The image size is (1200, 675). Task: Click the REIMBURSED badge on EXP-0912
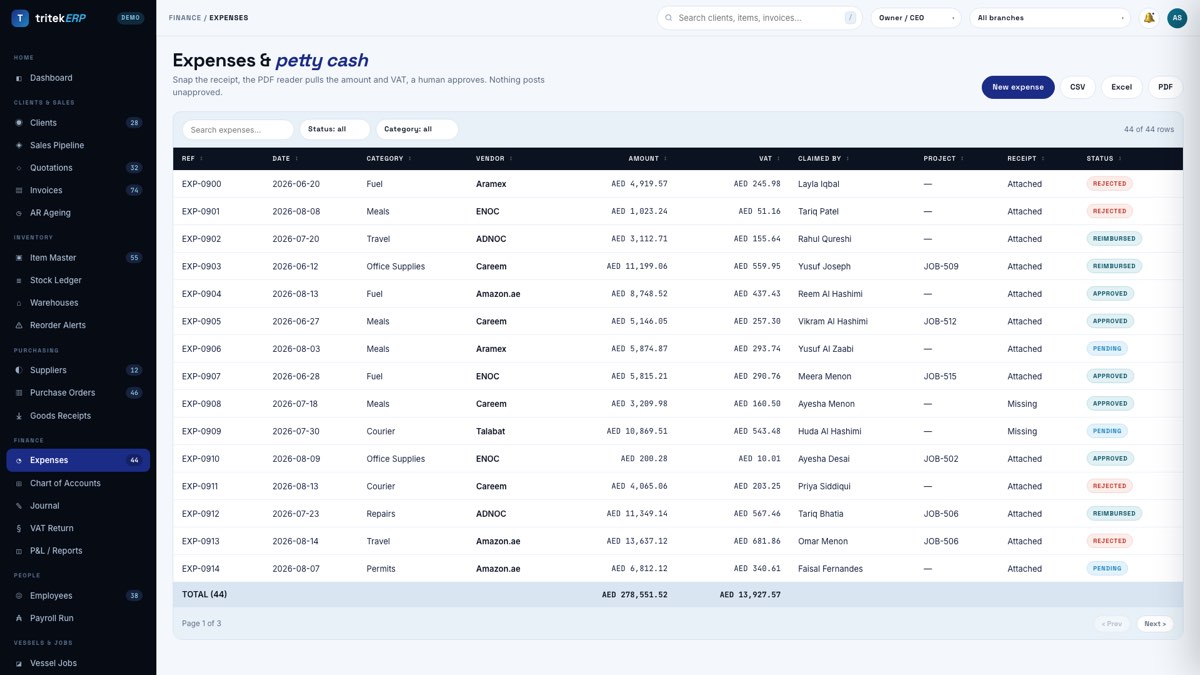[1114, 514]
